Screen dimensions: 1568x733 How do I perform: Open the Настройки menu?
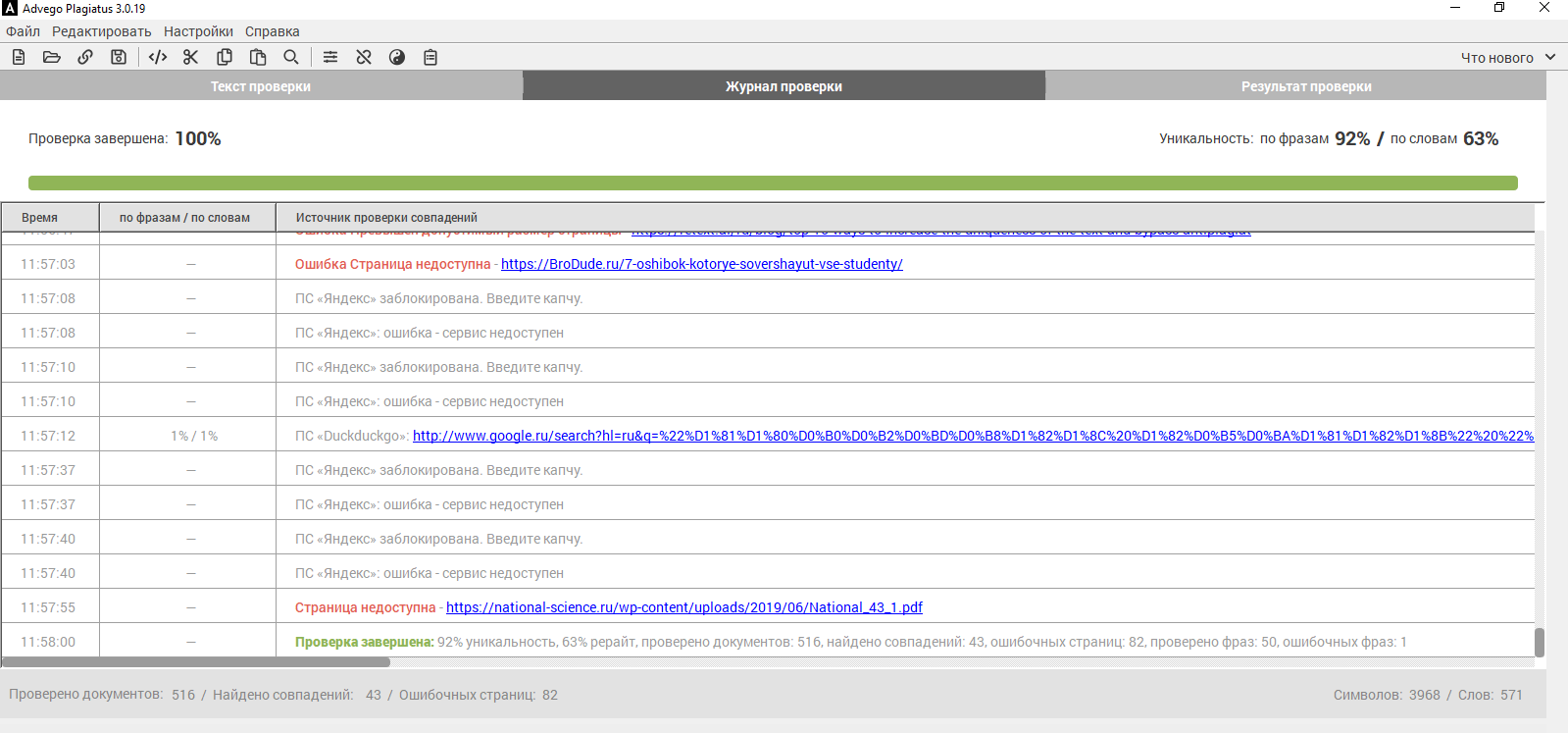point(198,31)
